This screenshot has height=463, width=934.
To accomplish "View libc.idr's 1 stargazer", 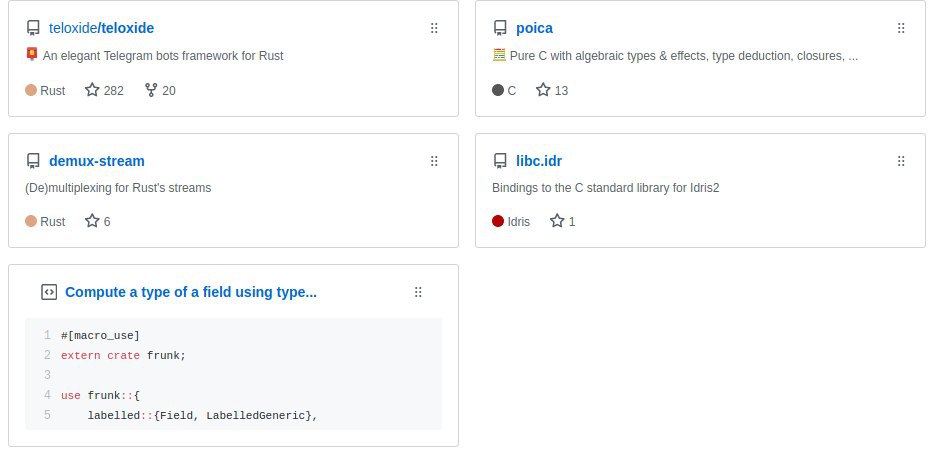I will pyautogui.click(x=563, y=221).
